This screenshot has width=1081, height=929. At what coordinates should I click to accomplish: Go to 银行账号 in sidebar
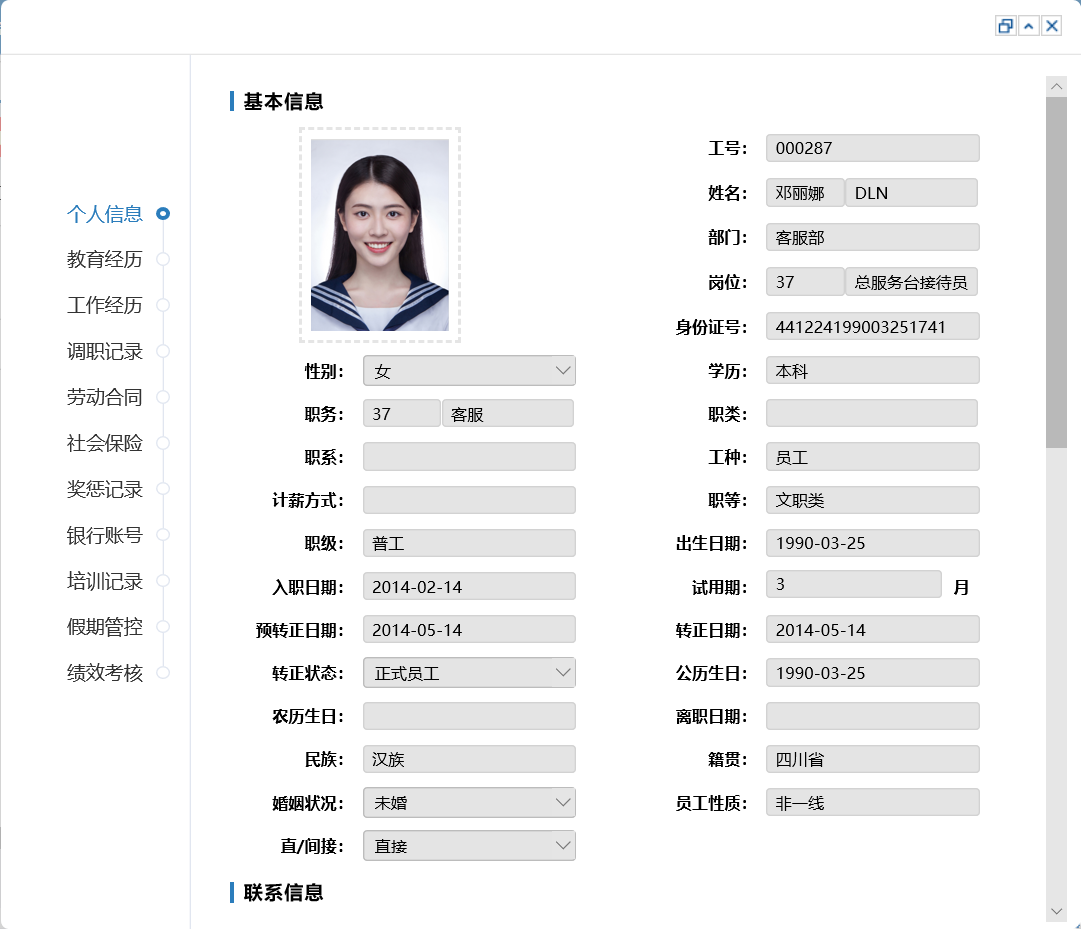[105, 535]
